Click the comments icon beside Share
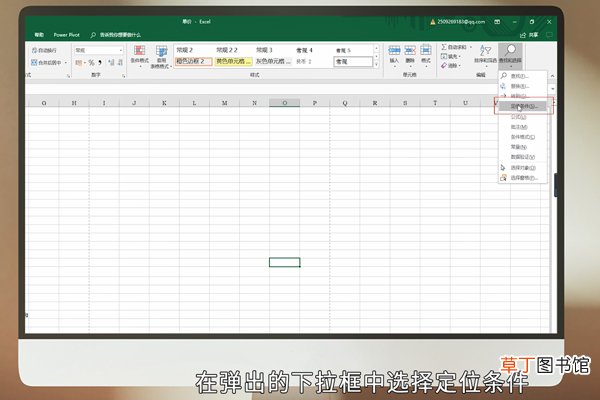 pyautogui.click(x=549, y=35)
